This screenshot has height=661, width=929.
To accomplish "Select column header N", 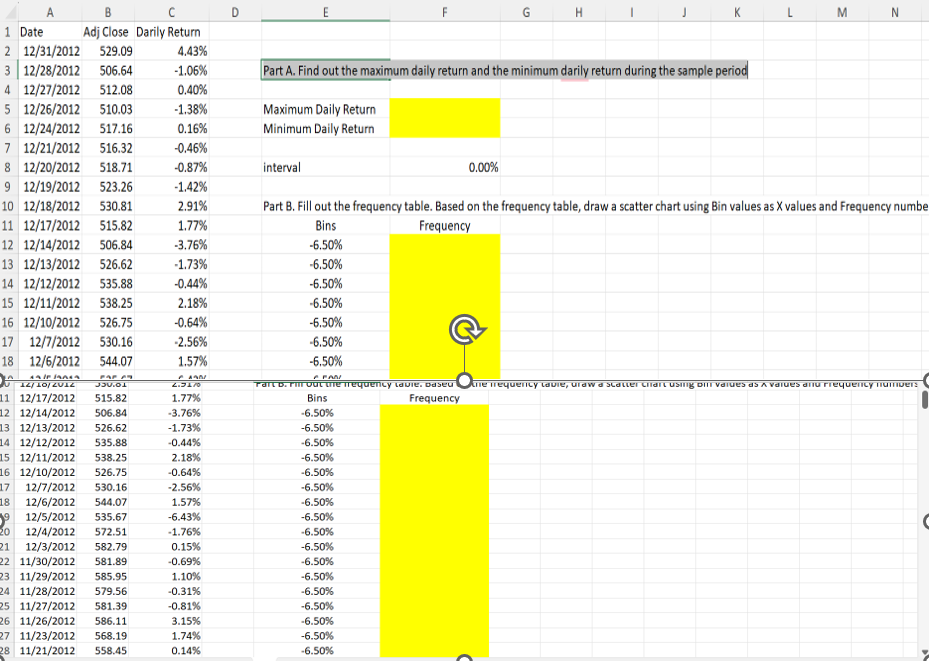I will [894, 11].
